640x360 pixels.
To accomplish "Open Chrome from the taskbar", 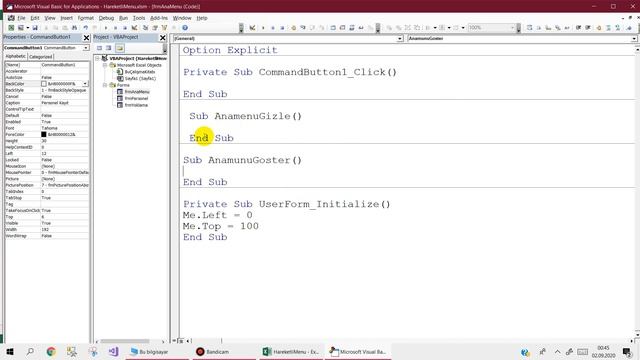I will [x=51, y=351].
